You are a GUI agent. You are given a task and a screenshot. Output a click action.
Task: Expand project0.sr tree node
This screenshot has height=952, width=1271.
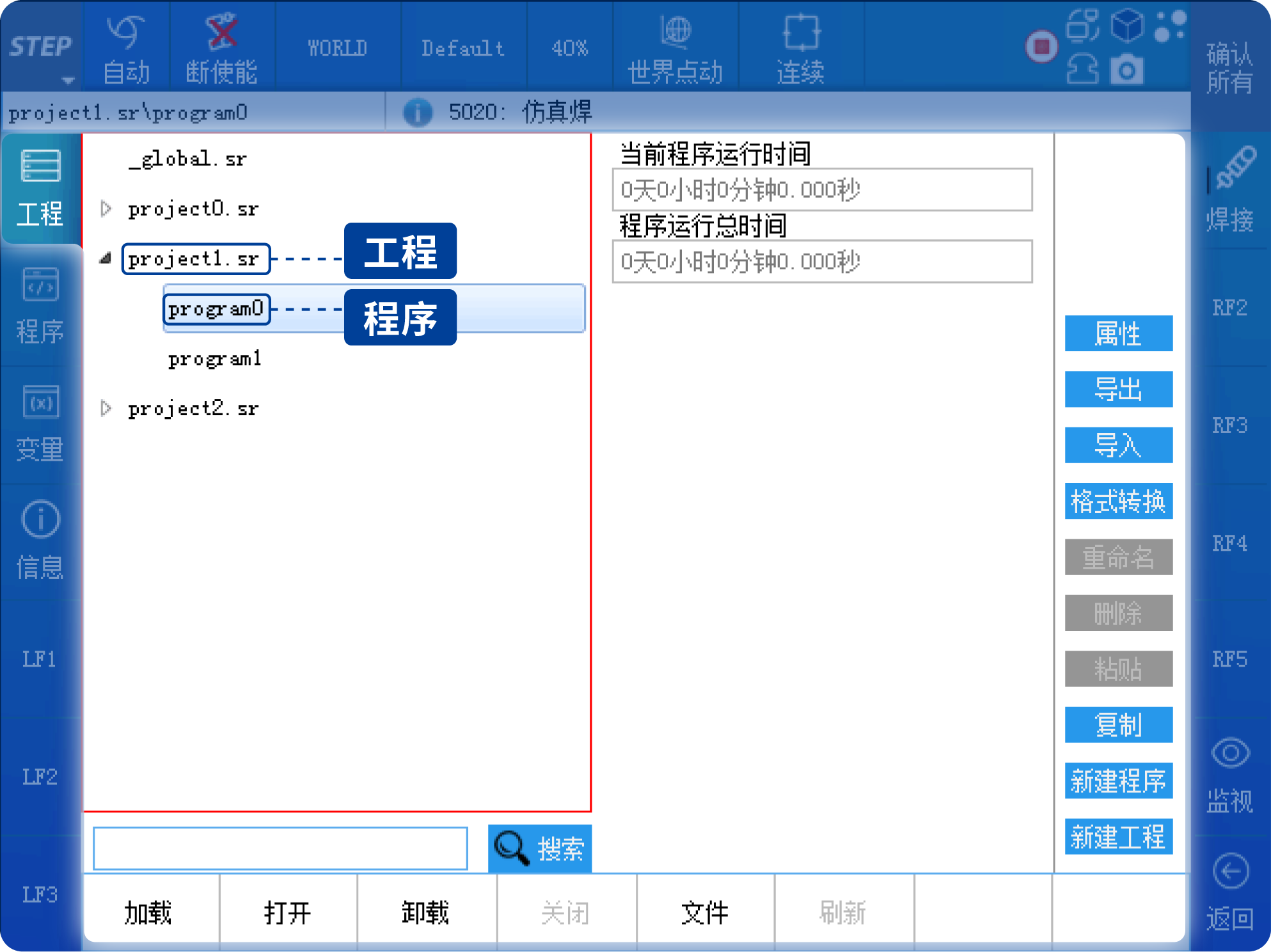[x=106, y=209]
